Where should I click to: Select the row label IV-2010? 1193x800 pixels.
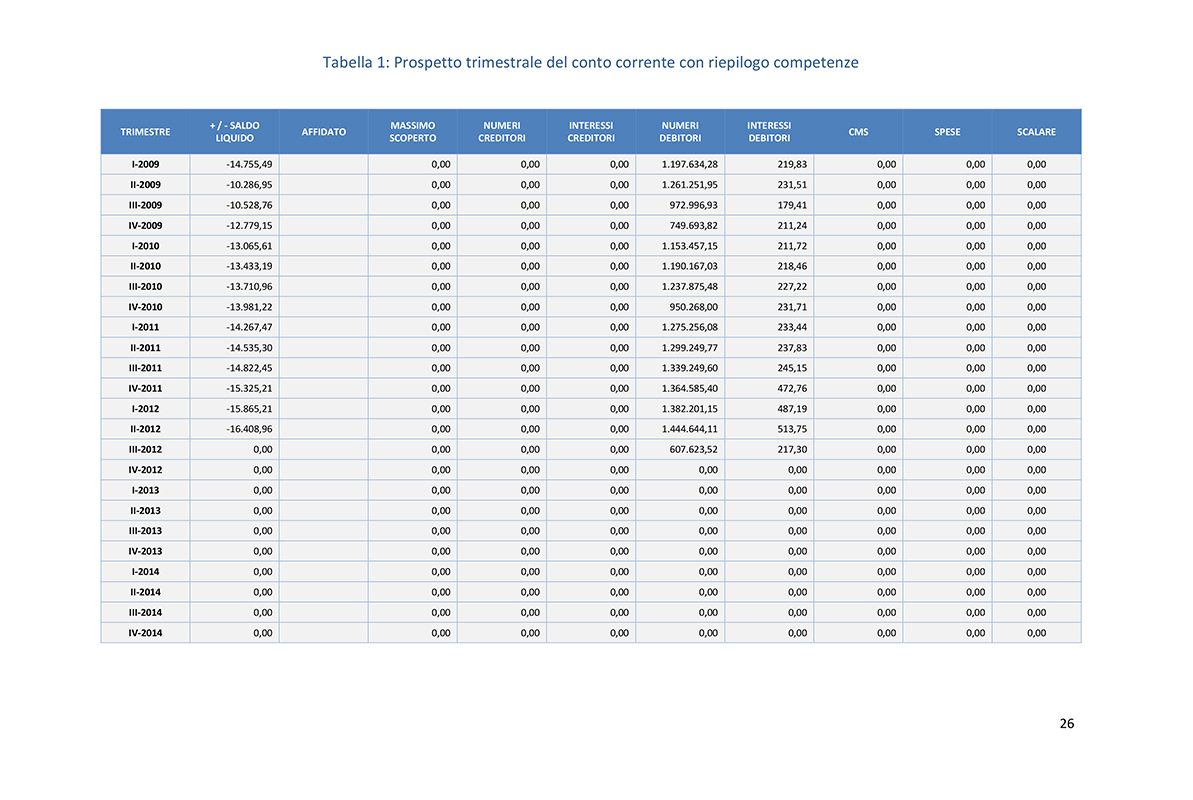pyautogui.click(x=145, y=308)
